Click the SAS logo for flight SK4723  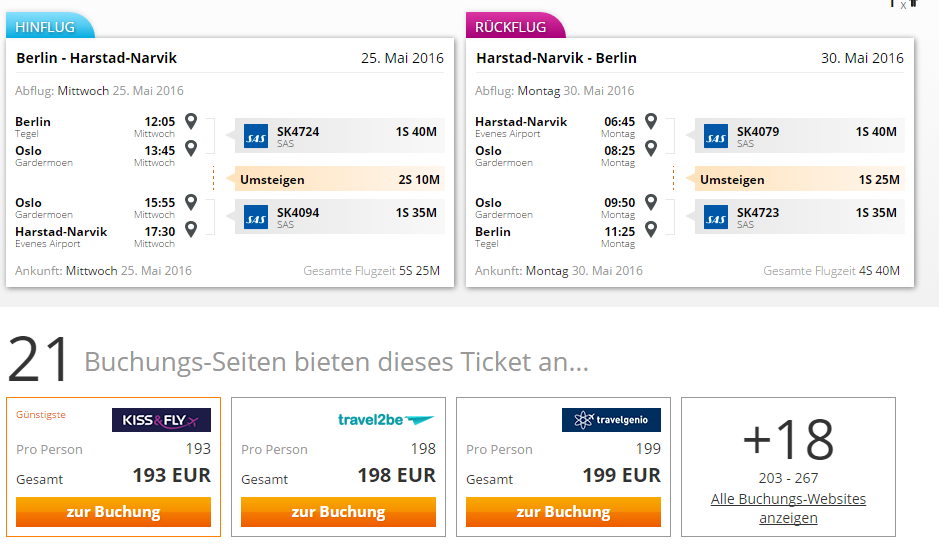716,217
